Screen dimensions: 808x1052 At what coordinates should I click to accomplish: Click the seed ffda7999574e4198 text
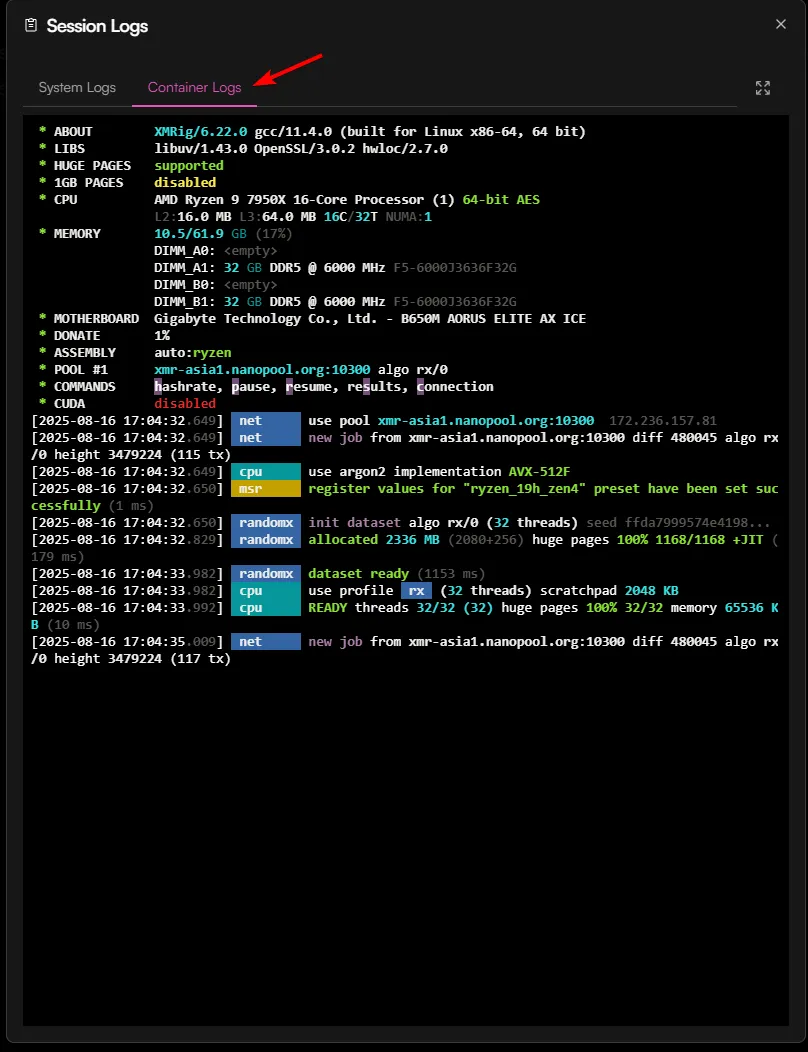(x=678, y=523)
